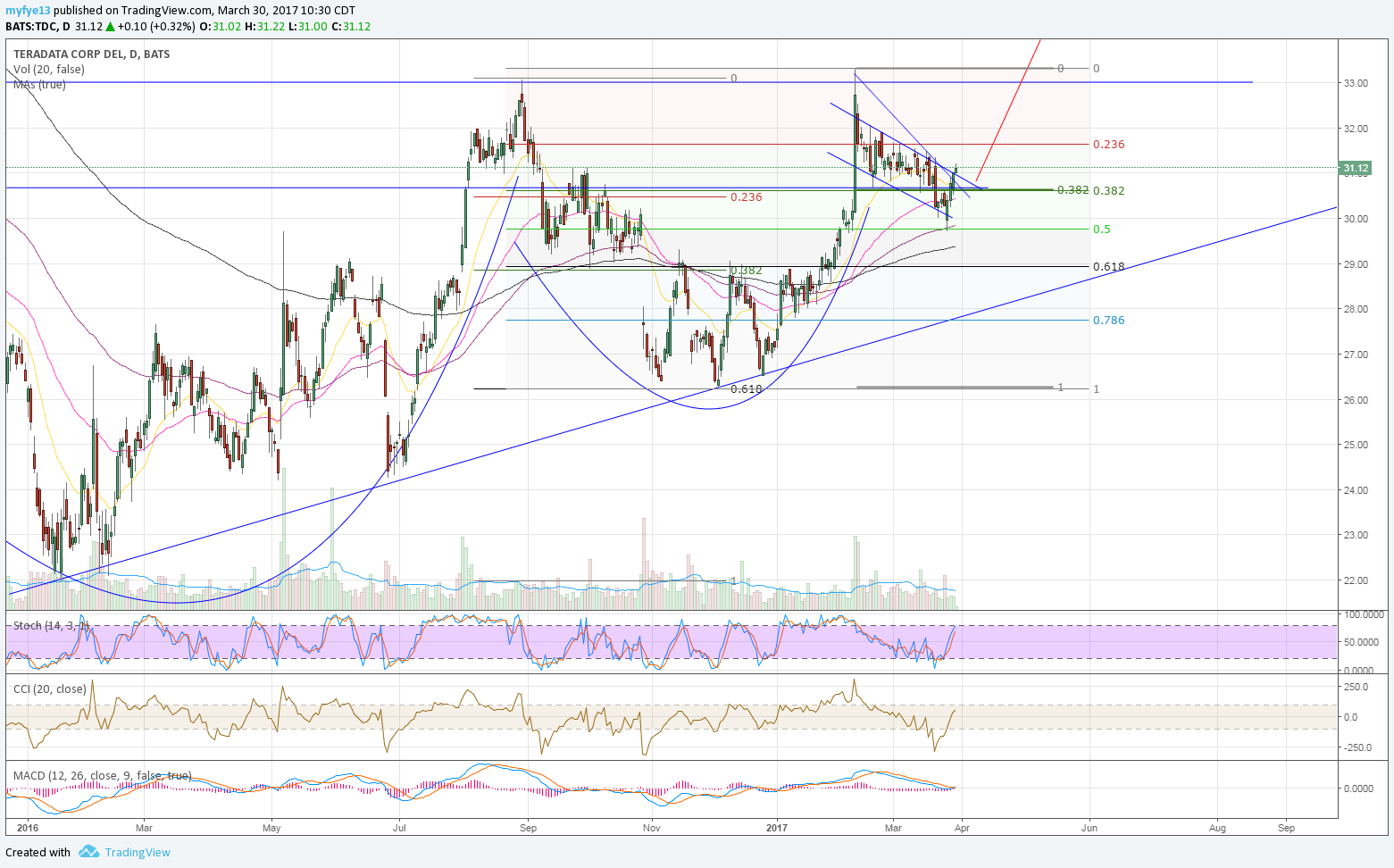Click the 24.00 price axis label
1394x868 pixels.
pyautogui.click(x=1356, y=490)
